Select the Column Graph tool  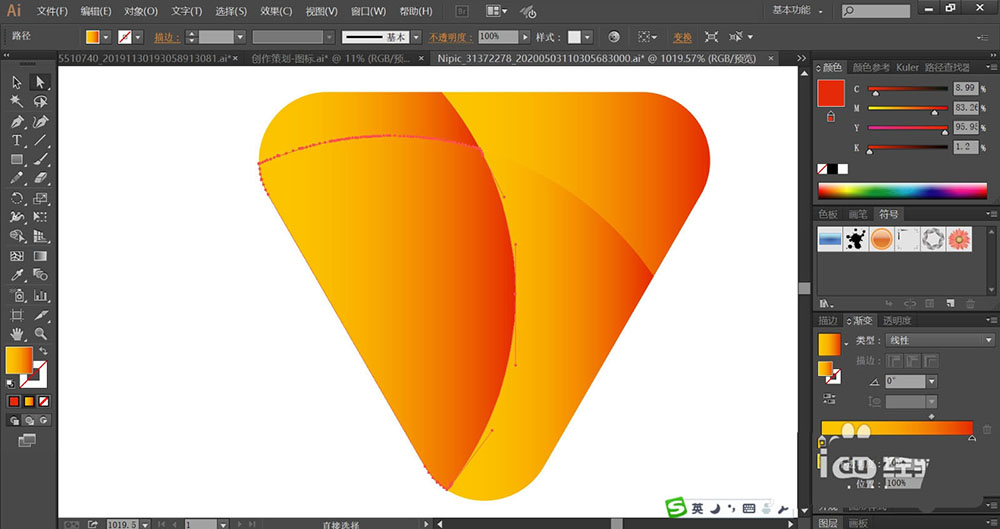40,295
